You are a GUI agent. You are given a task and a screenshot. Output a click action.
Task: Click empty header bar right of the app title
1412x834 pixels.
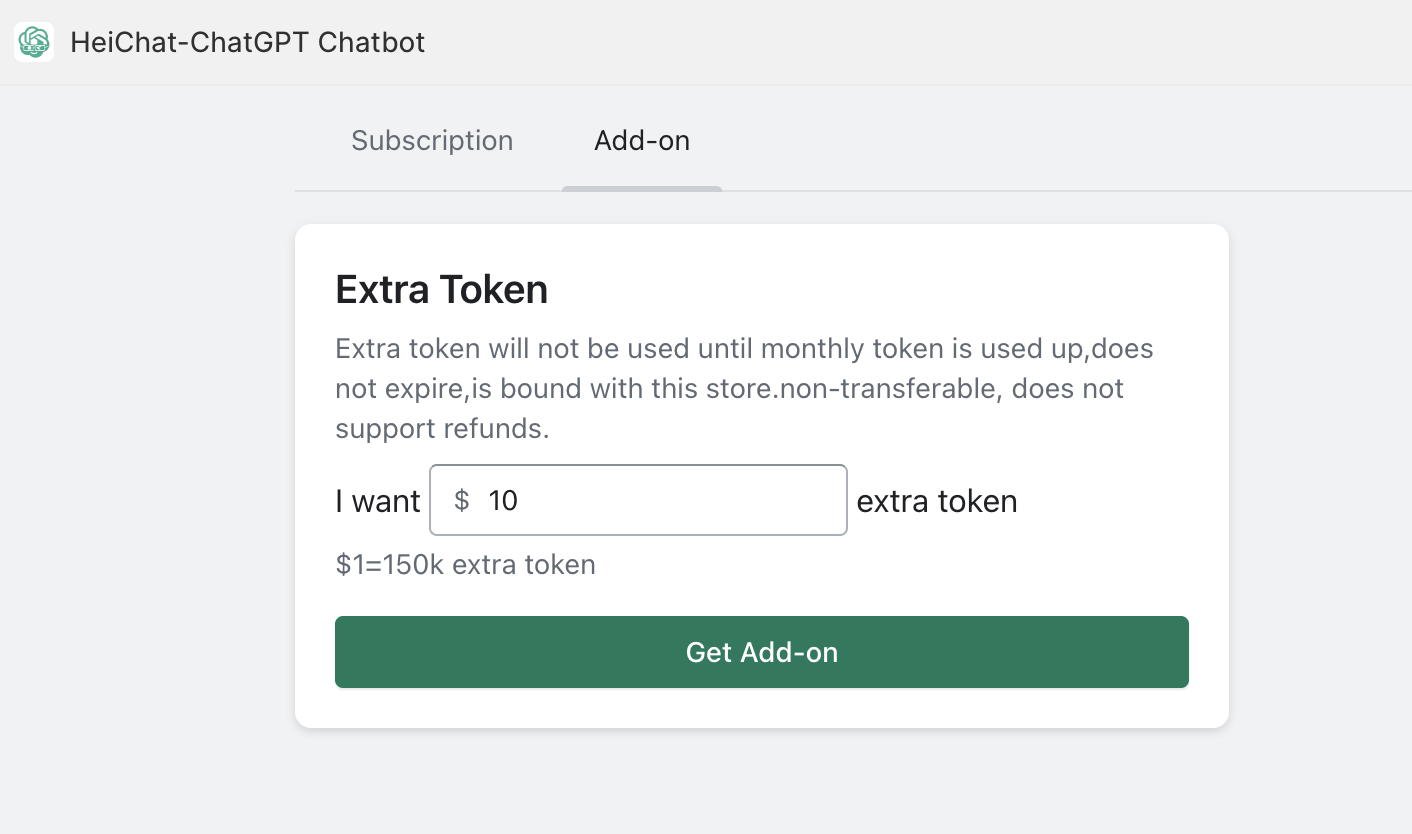(900, 42)
